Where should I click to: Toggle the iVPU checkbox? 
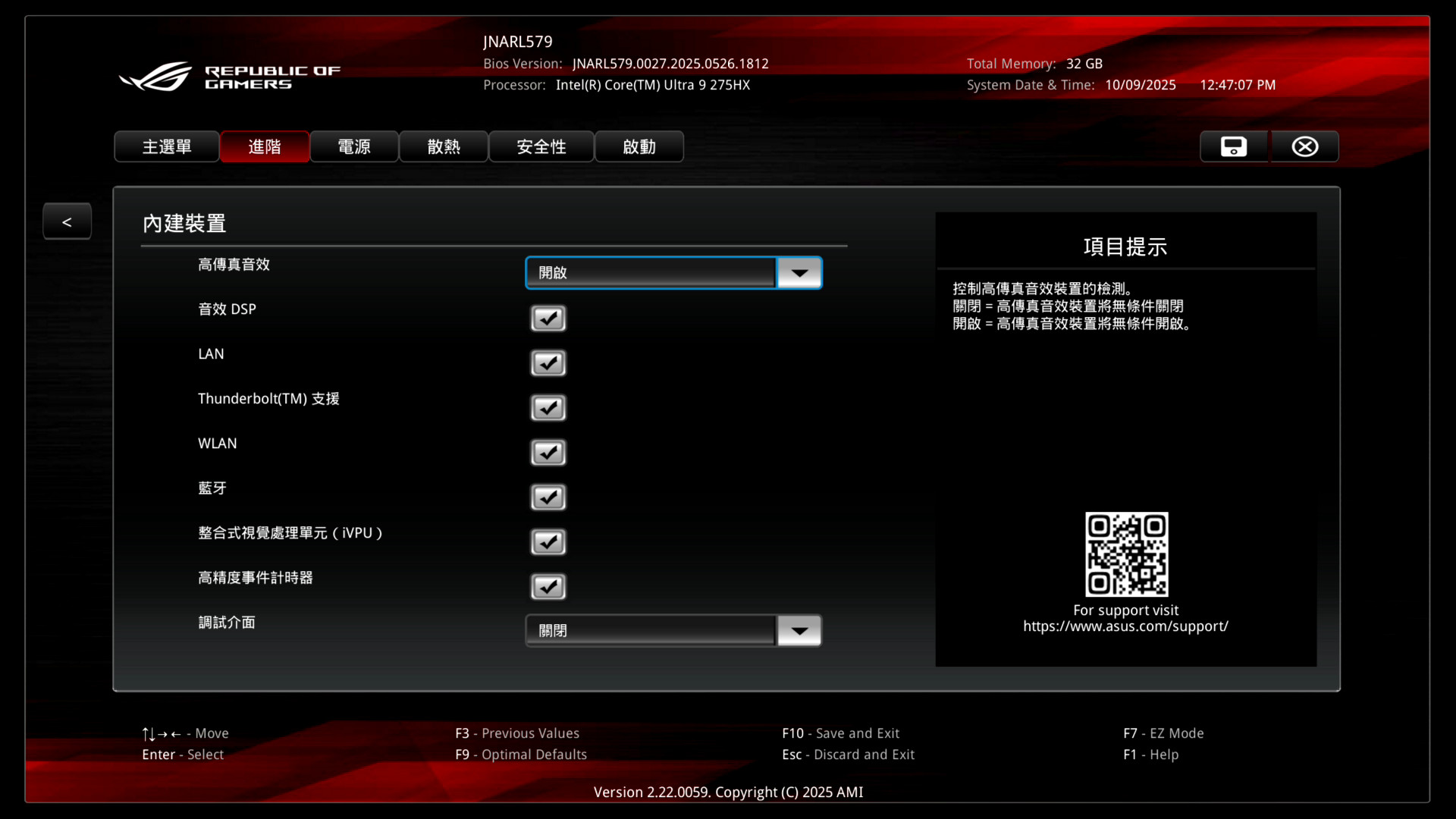(548, 542)
